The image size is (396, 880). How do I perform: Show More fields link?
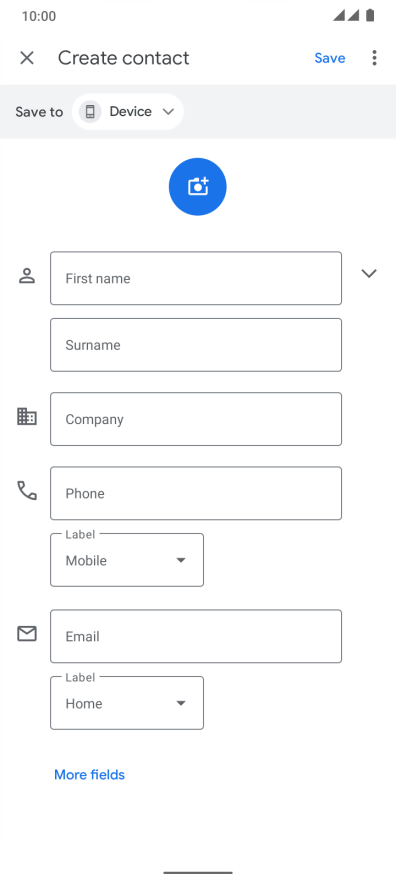coord(89,774)
